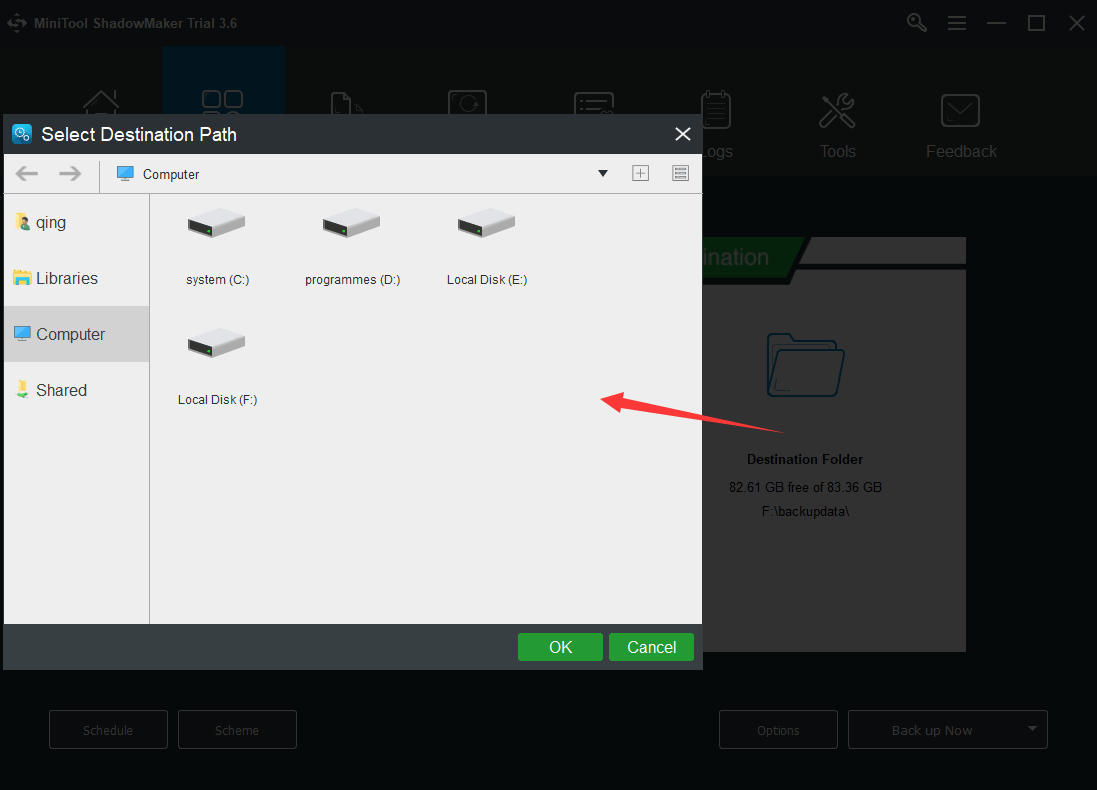
Task: Expand the Computer path dropdown arrow
Action: click(x=602, y=174)
